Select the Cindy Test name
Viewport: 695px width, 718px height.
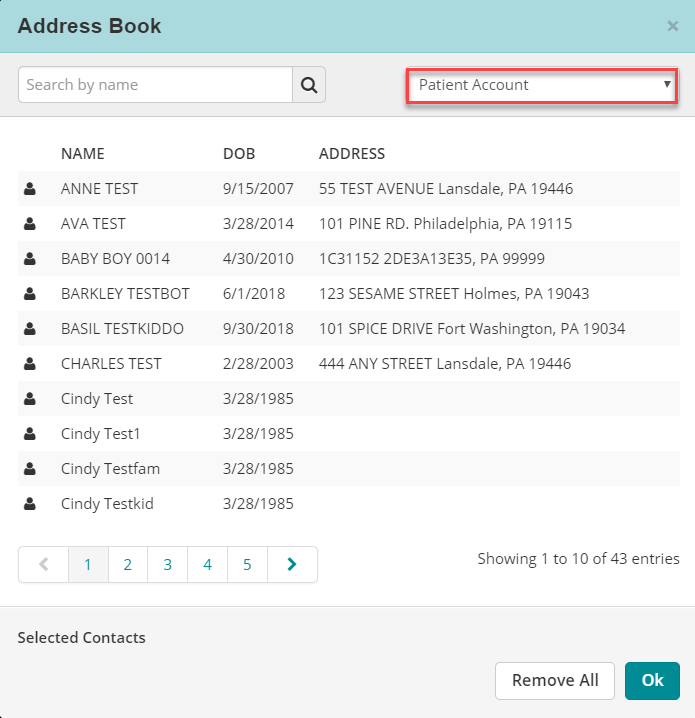click(97, 399)
